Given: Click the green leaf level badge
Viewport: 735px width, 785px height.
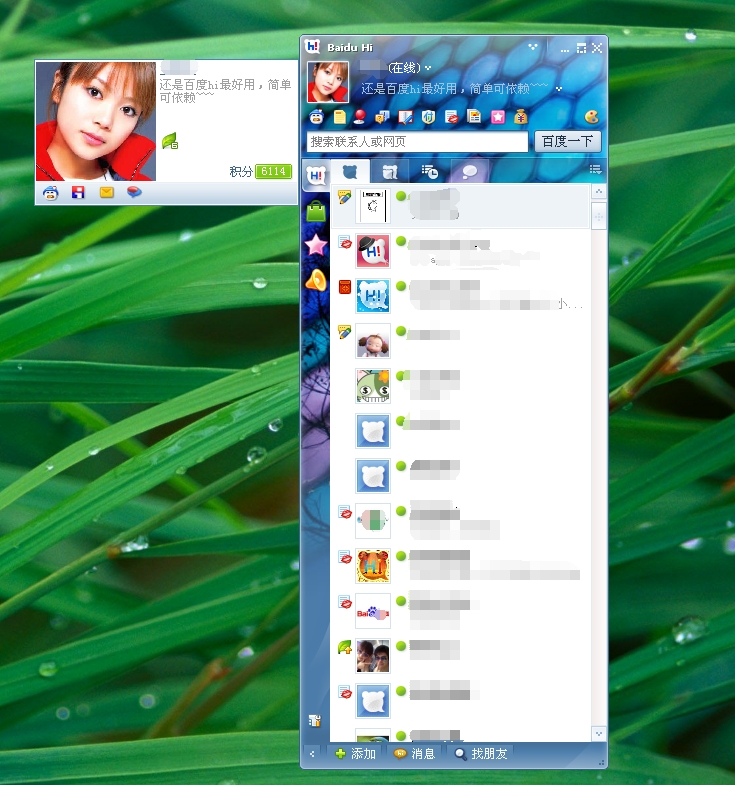Looking at the screenshot, I should 170,141.
